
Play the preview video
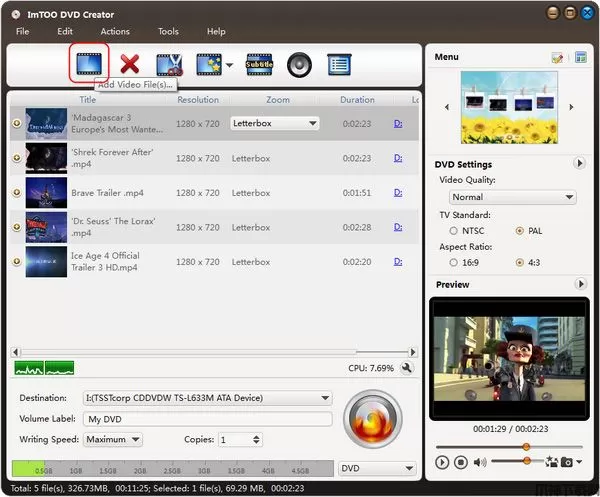(442, 462)
